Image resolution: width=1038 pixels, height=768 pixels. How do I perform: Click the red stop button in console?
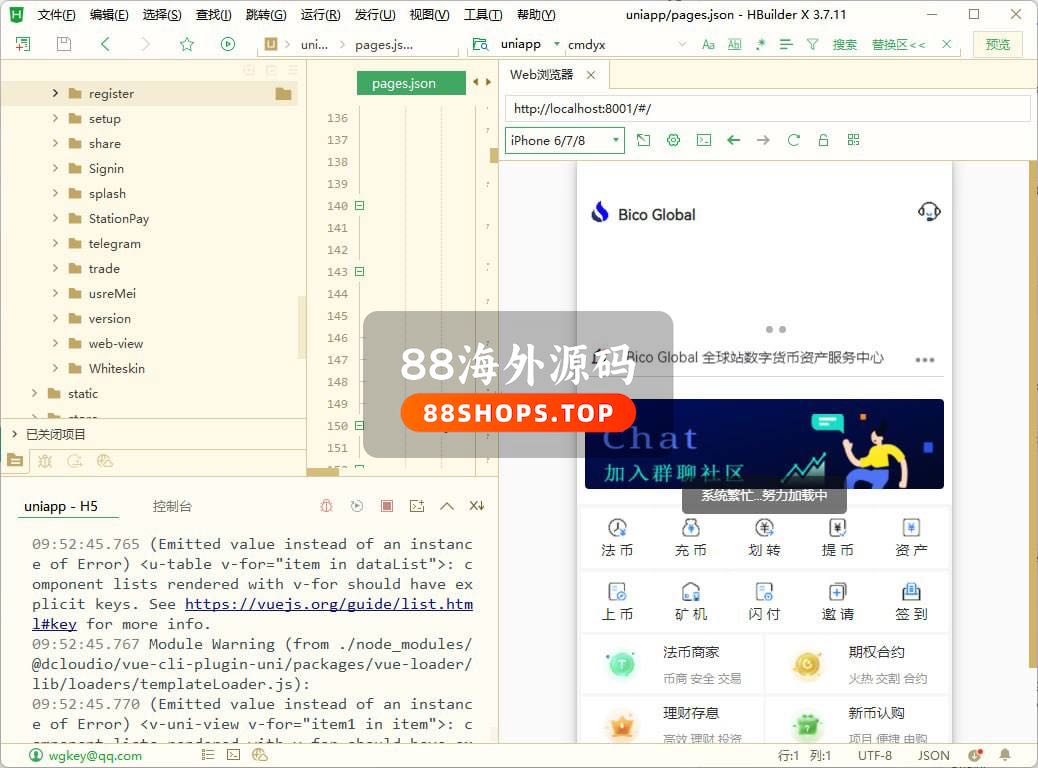pyautogui.click(x=387, y=506)
